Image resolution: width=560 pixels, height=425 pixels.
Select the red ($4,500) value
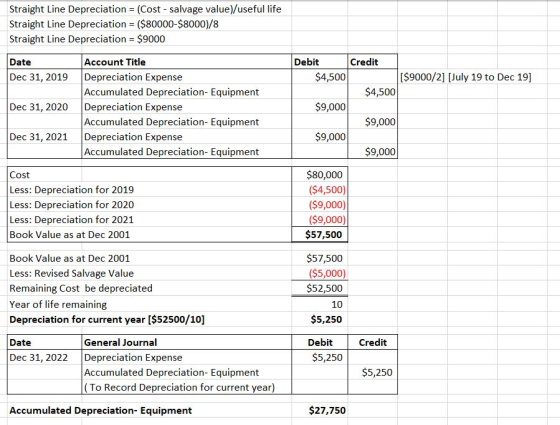coord(327,190)
